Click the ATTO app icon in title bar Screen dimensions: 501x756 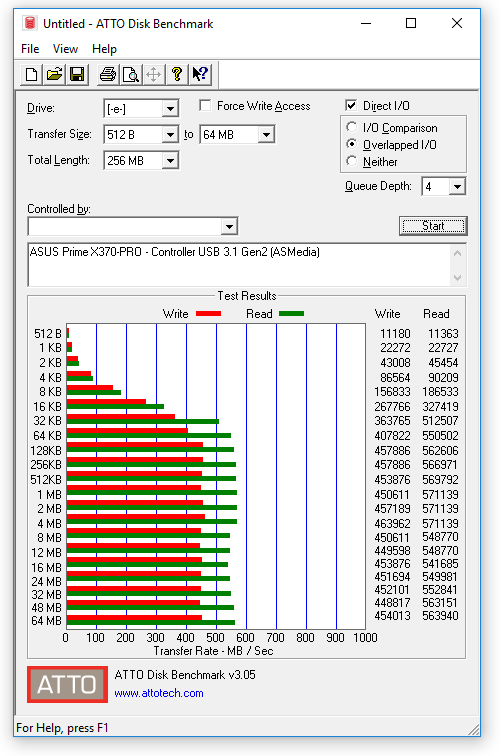tap(30, 23)
